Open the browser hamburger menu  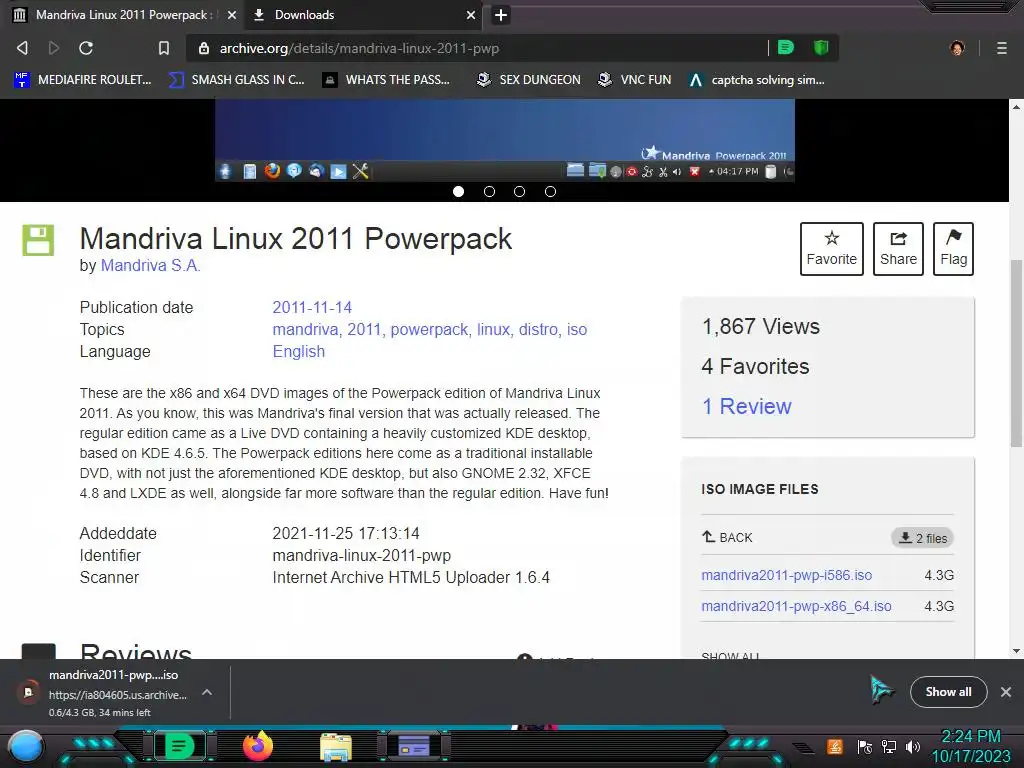tap(1001, 48)
